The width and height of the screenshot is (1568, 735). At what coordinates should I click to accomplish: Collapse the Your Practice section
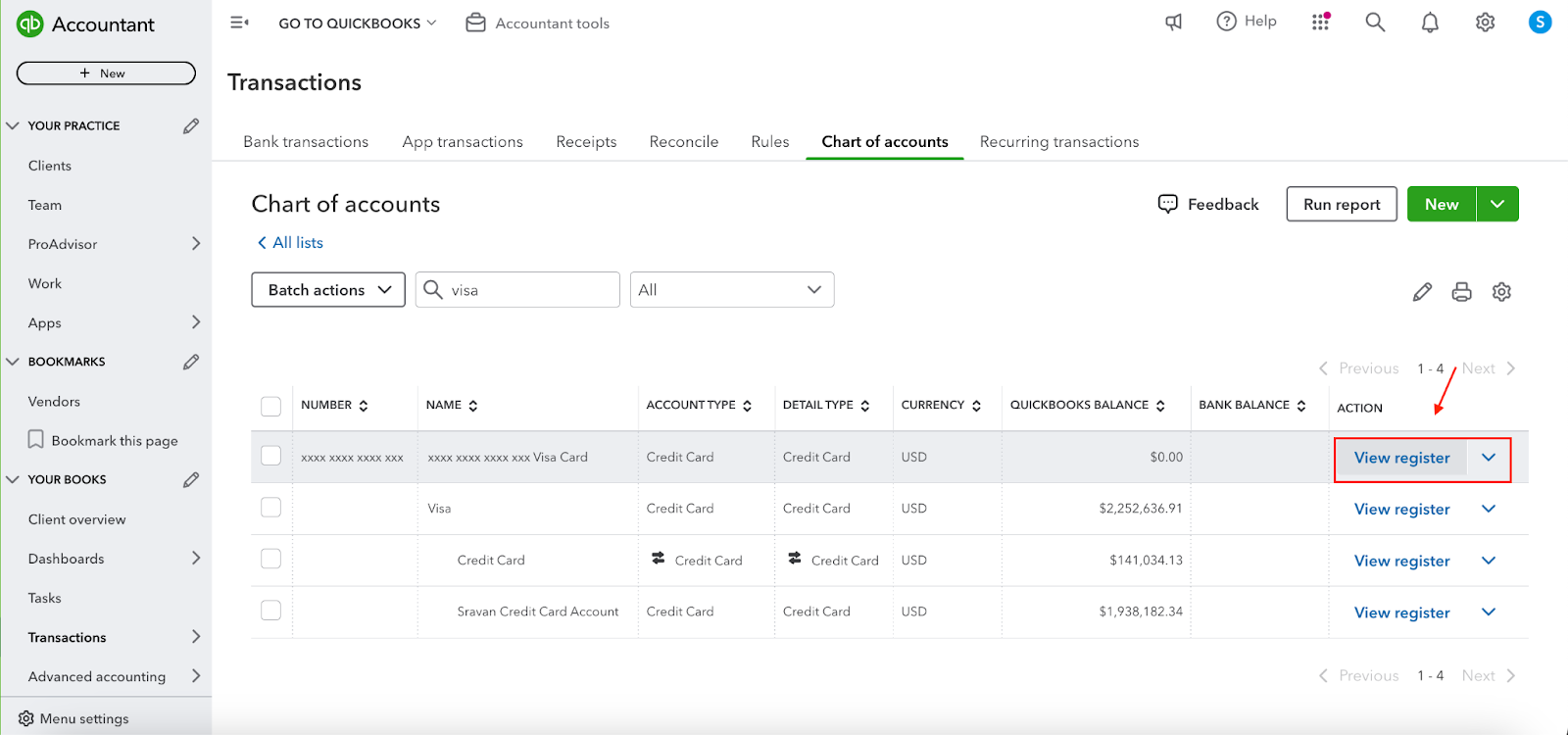click(x=13, y=125)
